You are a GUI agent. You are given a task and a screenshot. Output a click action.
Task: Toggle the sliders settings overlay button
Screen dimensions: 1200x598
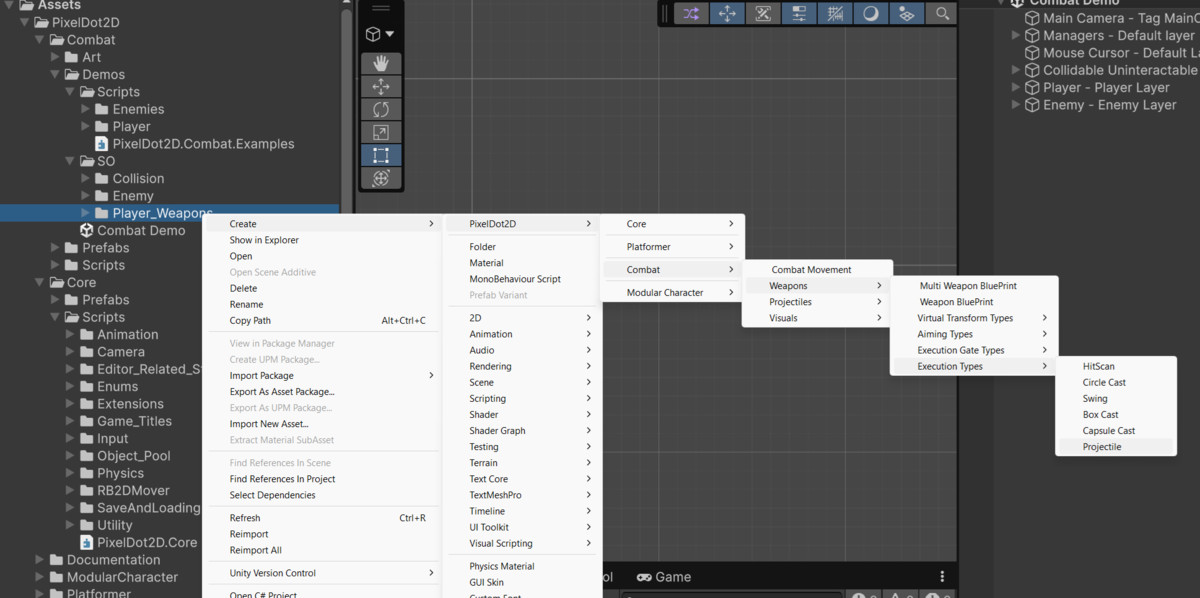tap(799, 13)
